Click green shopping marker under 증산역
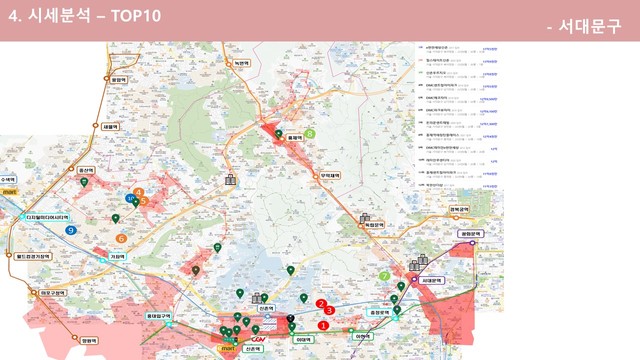The image size is (640, 360). [x=84, y=182]
